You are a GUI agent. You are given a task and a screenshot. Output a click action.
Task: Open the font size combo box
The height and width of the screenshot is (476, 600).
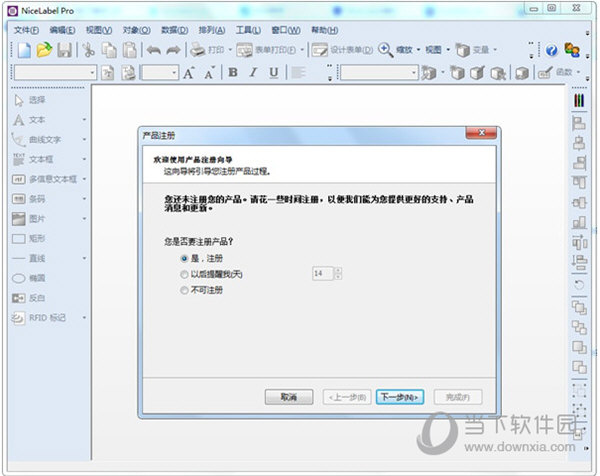tap(160, 72)
